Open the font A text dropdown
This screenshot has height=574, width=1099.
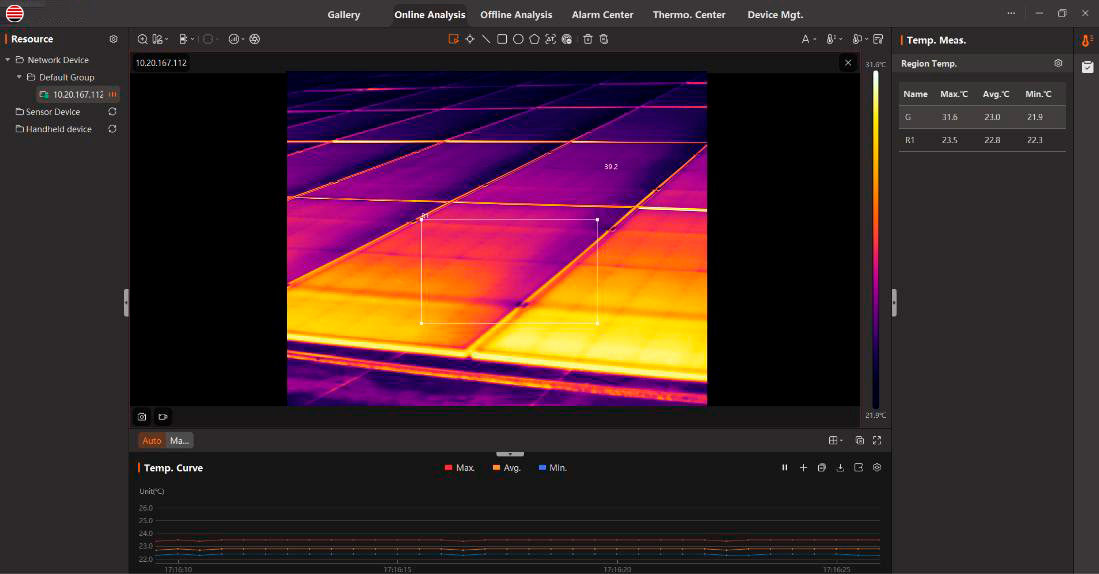[809, 39]
